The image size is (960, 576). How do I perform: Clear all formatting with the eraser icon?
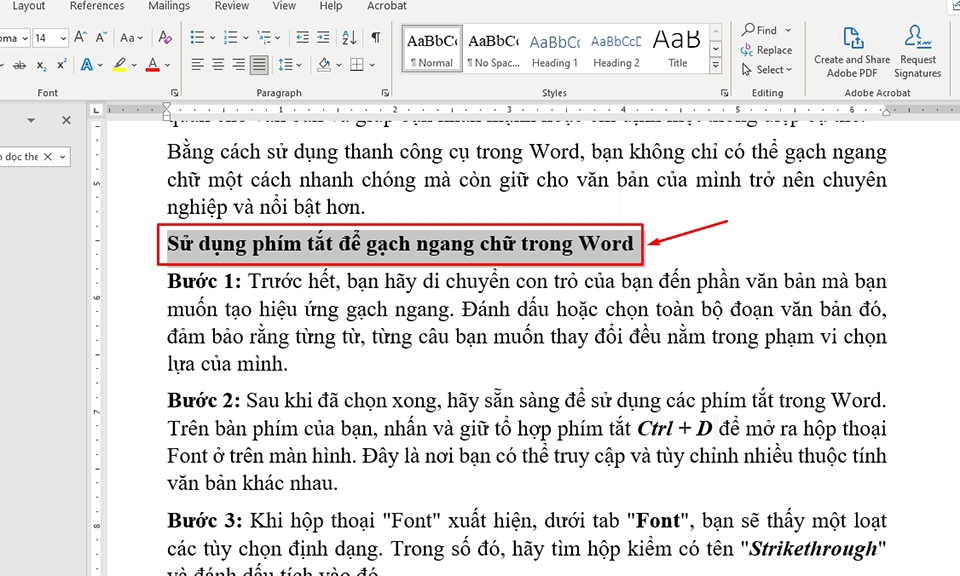tap(165, 37)
